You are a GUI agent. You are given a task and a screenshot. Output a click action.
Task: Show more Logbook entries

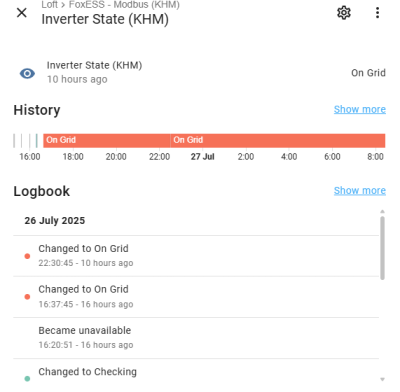(360, 191)
